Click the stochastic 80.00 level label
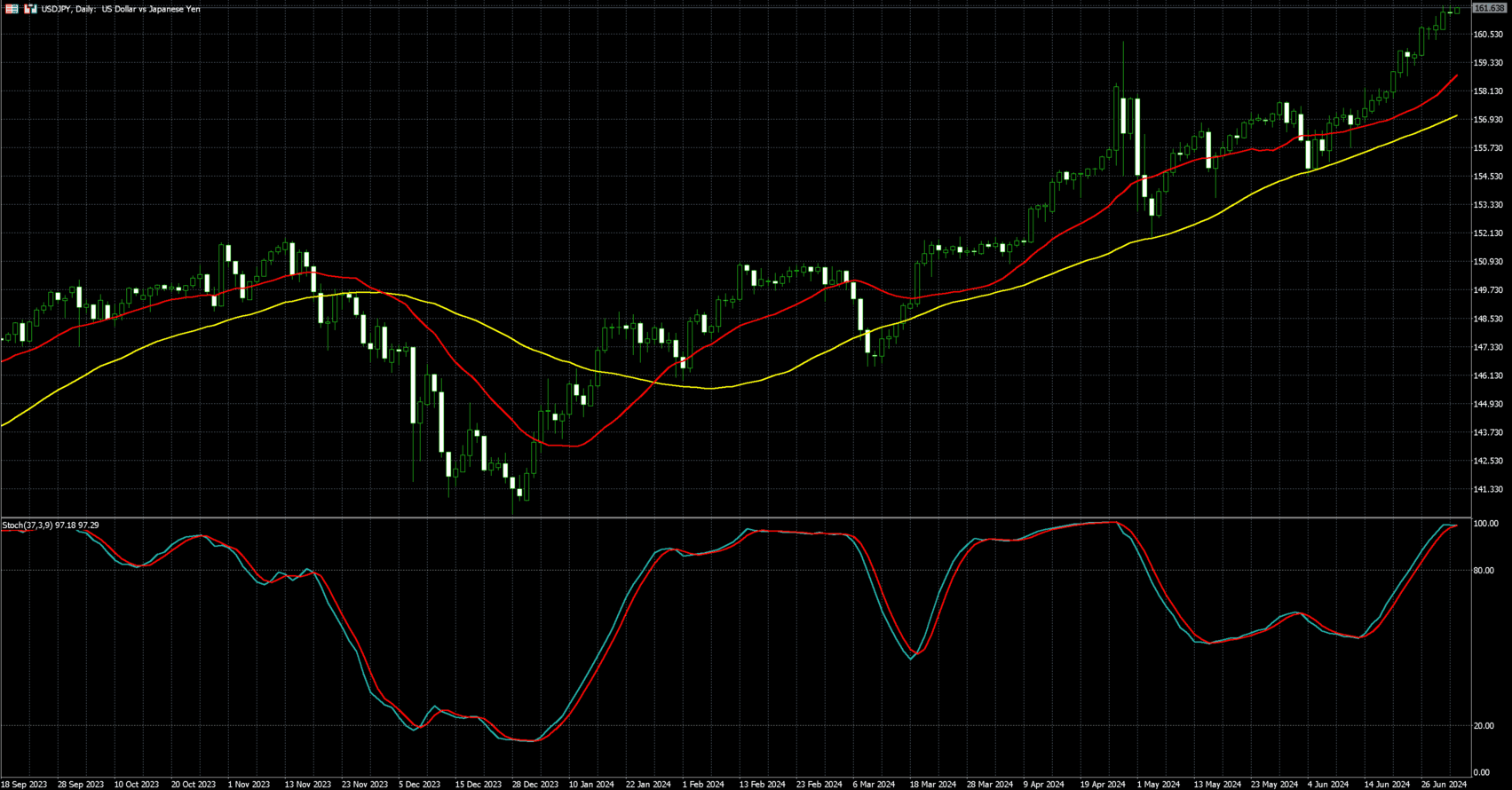The height and width of the screenshot is (790, 1512). coord(1483,571)
